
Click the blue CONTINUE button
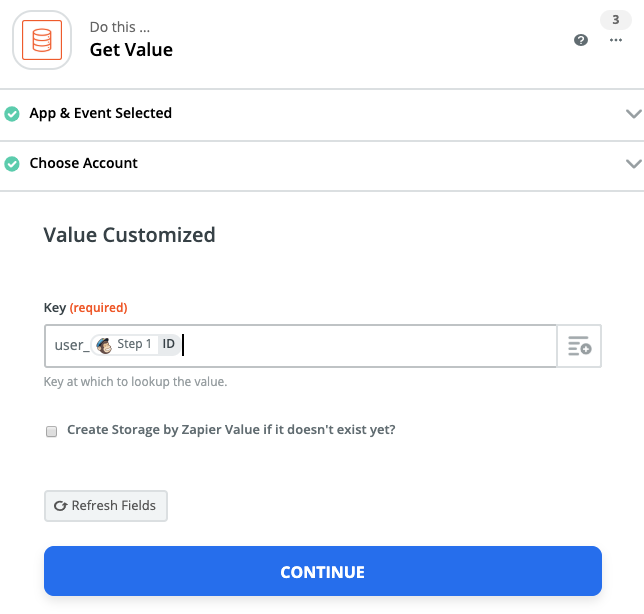[x=322, y=572]
